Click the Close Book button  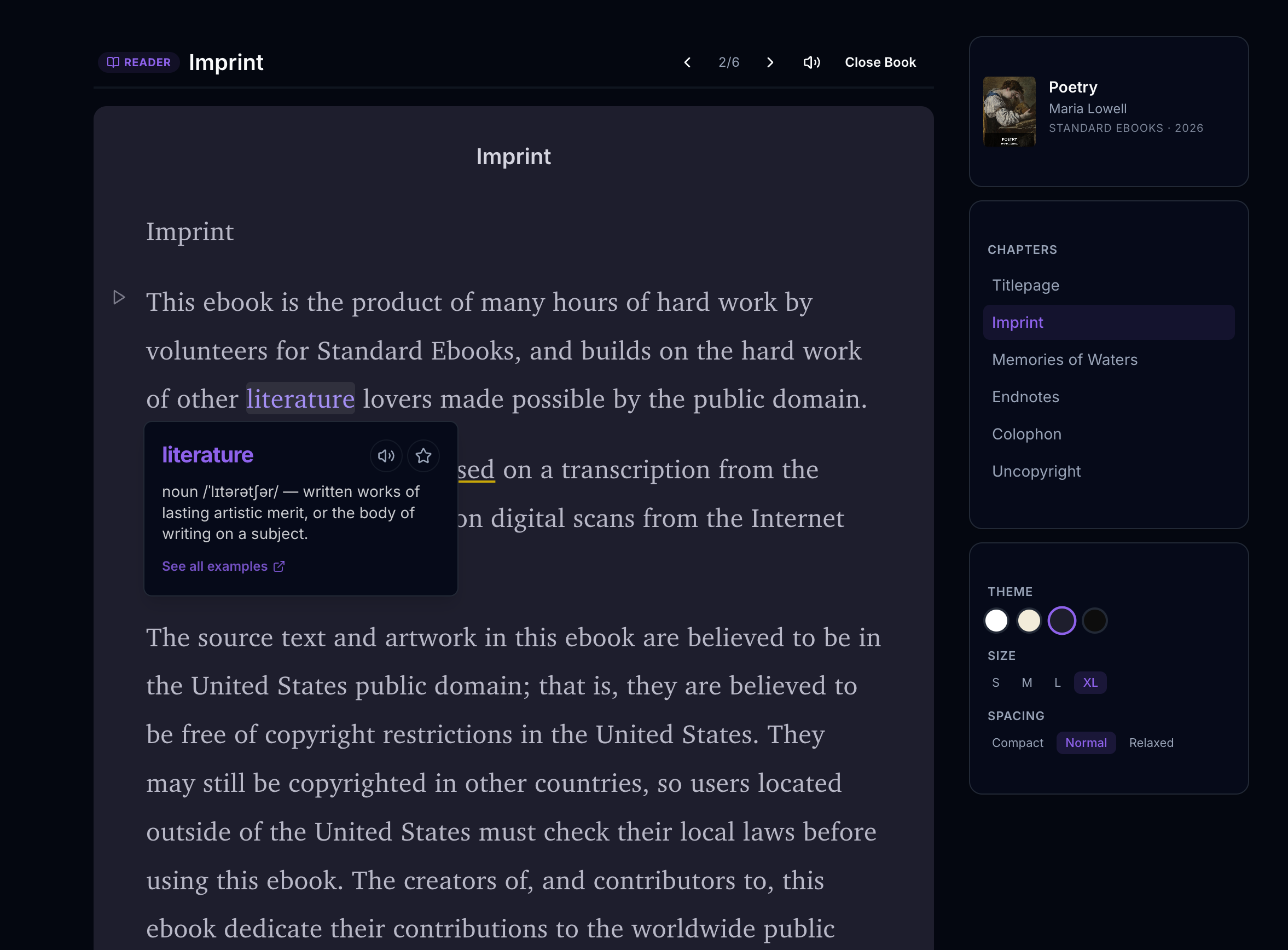click(x=880, y=62)
